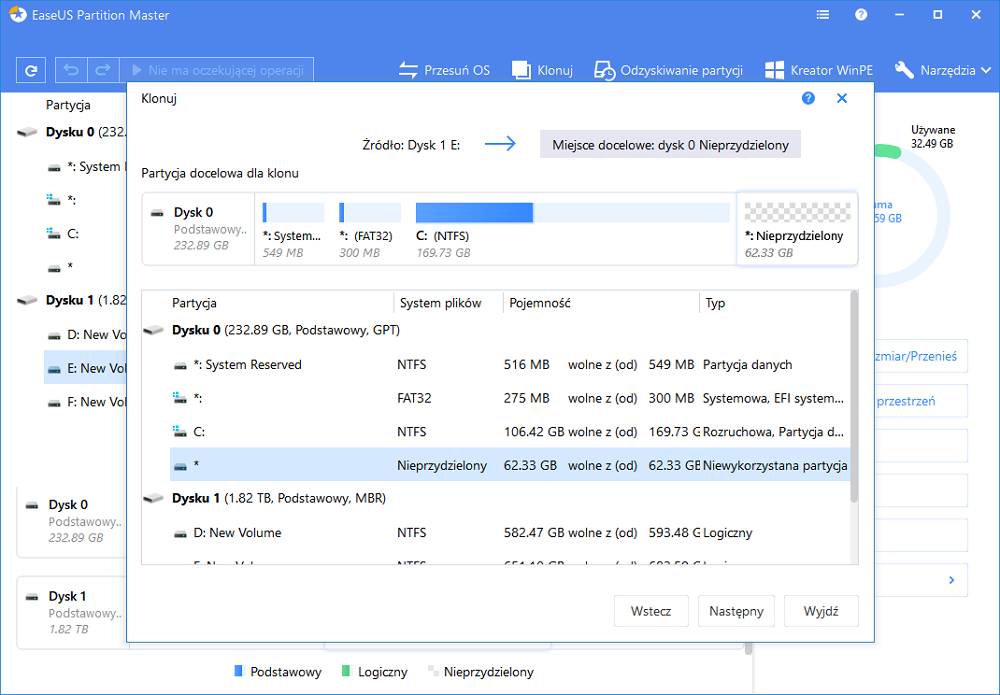The width and height of the screenshot is (1000, 695).
Task: Select the Nieprzydzielony 62.33 GB partition block
Action: point(797,229)
